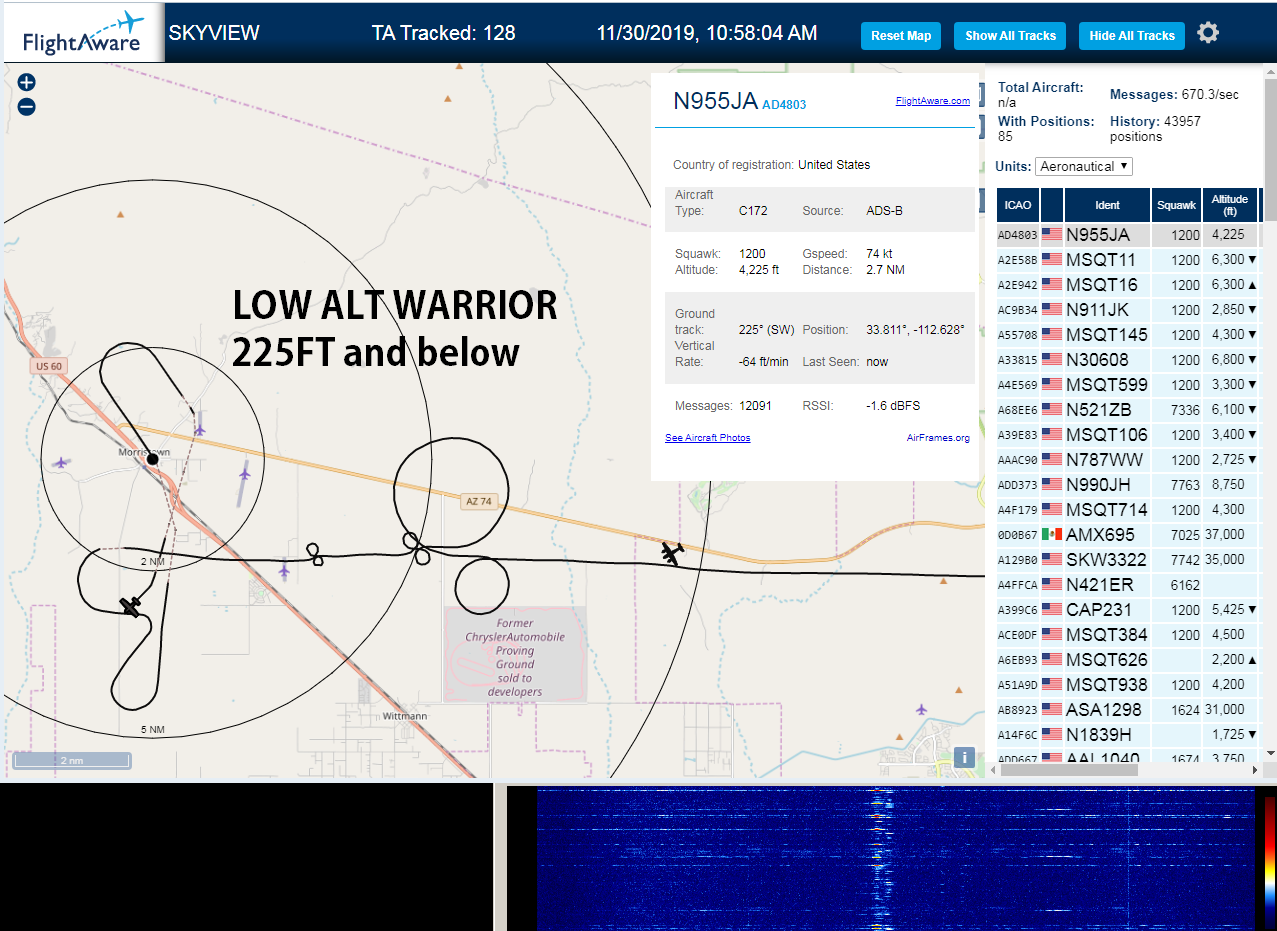Click the US flag in SKW3322 row
The image size is (1277, 931).
tap(1052, 559)
